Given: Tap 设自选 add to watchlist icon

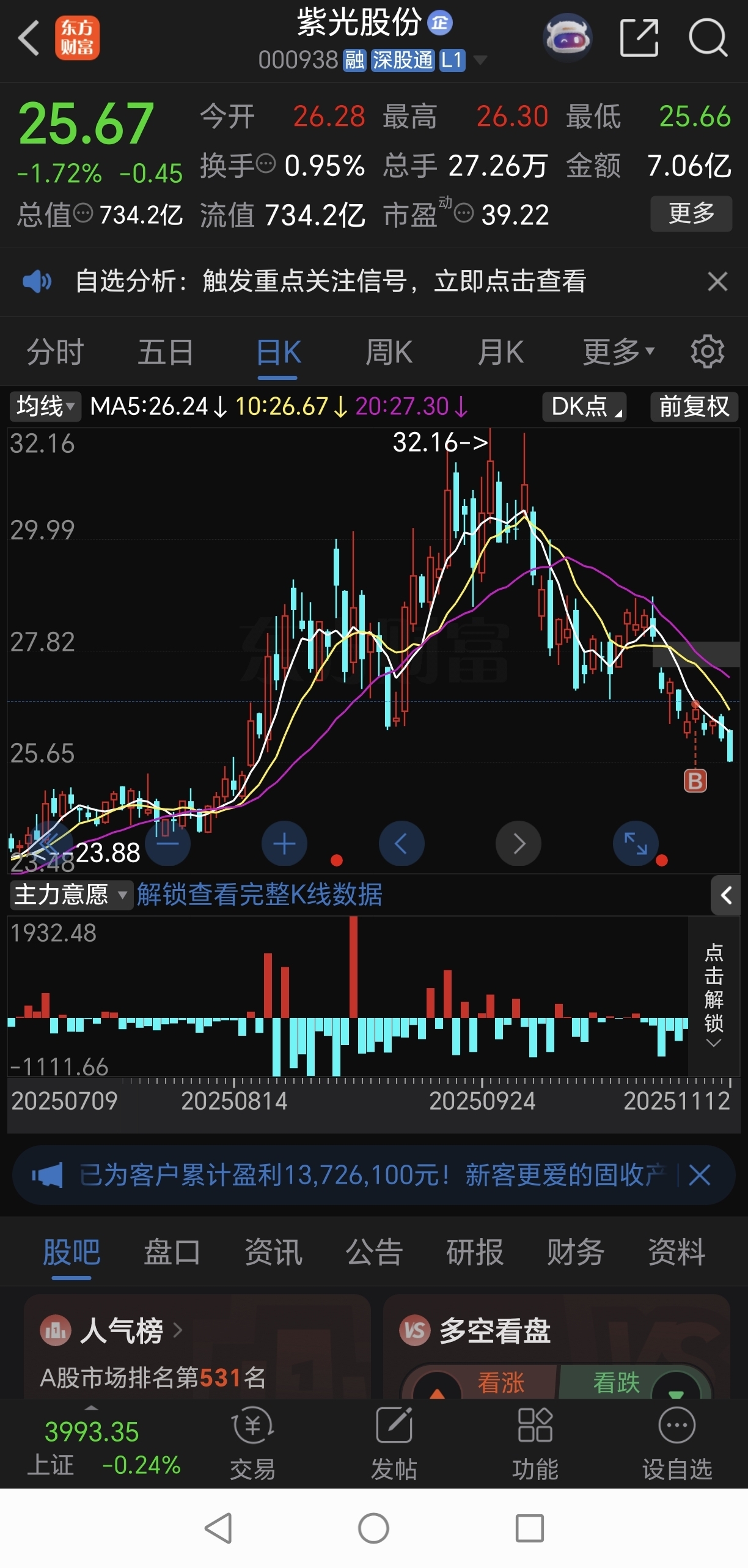Looking at the screenshot, I should click(x=677, y=1445).
